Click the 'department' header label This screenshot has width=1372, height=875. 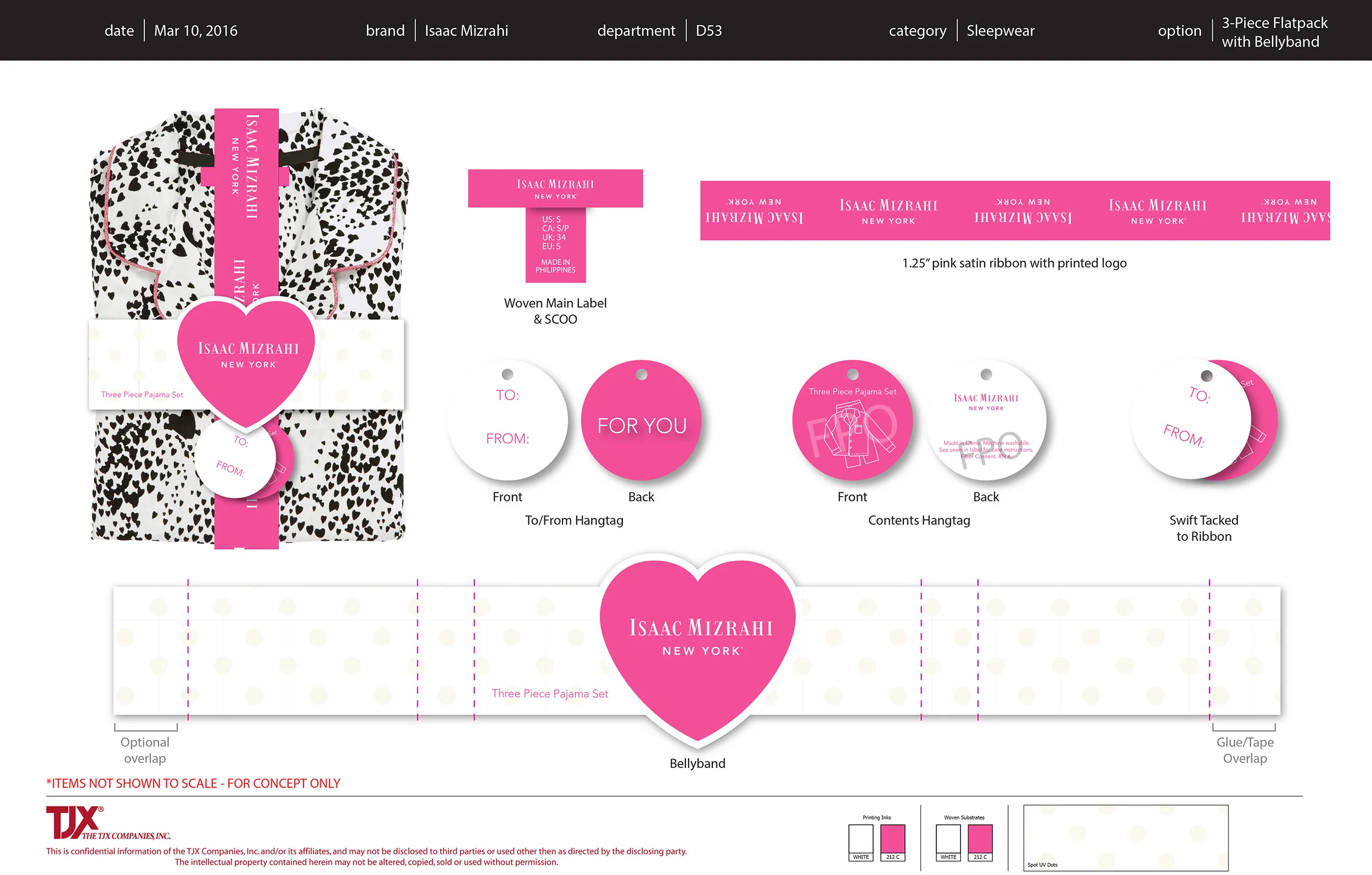(636, 31)
